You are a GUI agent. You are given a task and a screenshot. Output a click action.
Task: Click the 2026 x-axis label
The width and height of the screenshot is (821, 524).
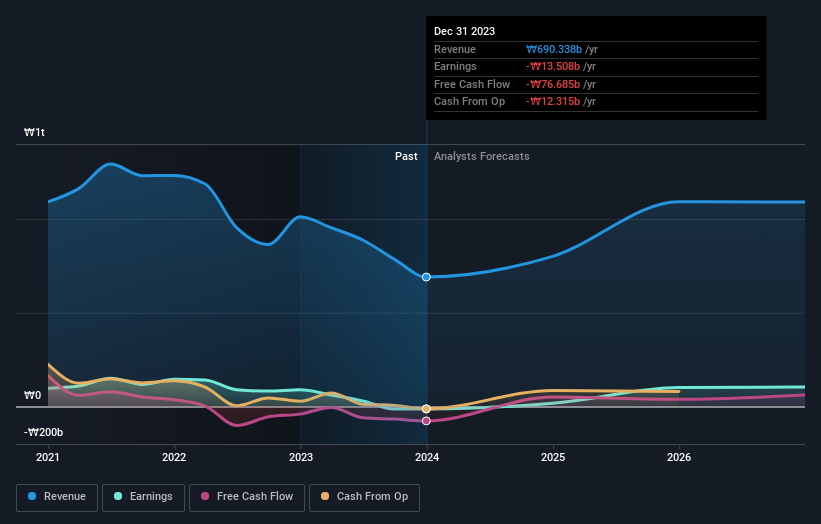click(679, 458)
